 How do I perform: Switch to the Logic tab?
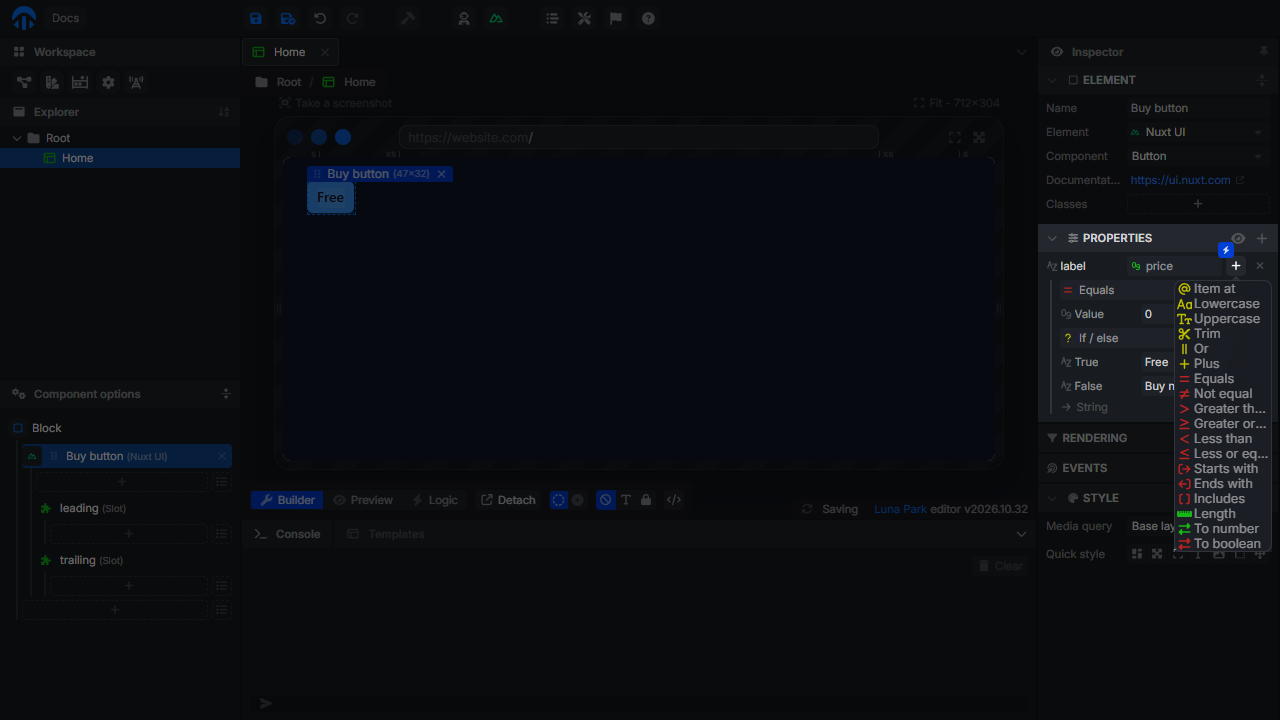coord(435,500)
